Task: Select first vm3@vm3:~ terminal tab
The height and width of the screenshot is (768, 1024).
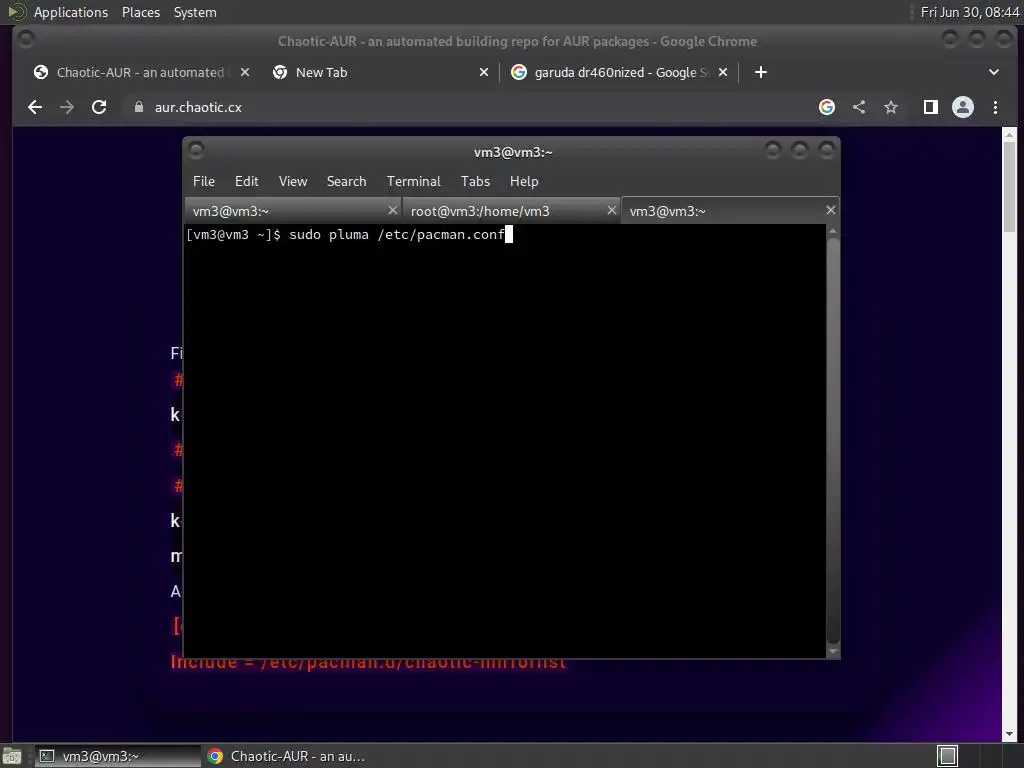Action: tap(293, 211)
